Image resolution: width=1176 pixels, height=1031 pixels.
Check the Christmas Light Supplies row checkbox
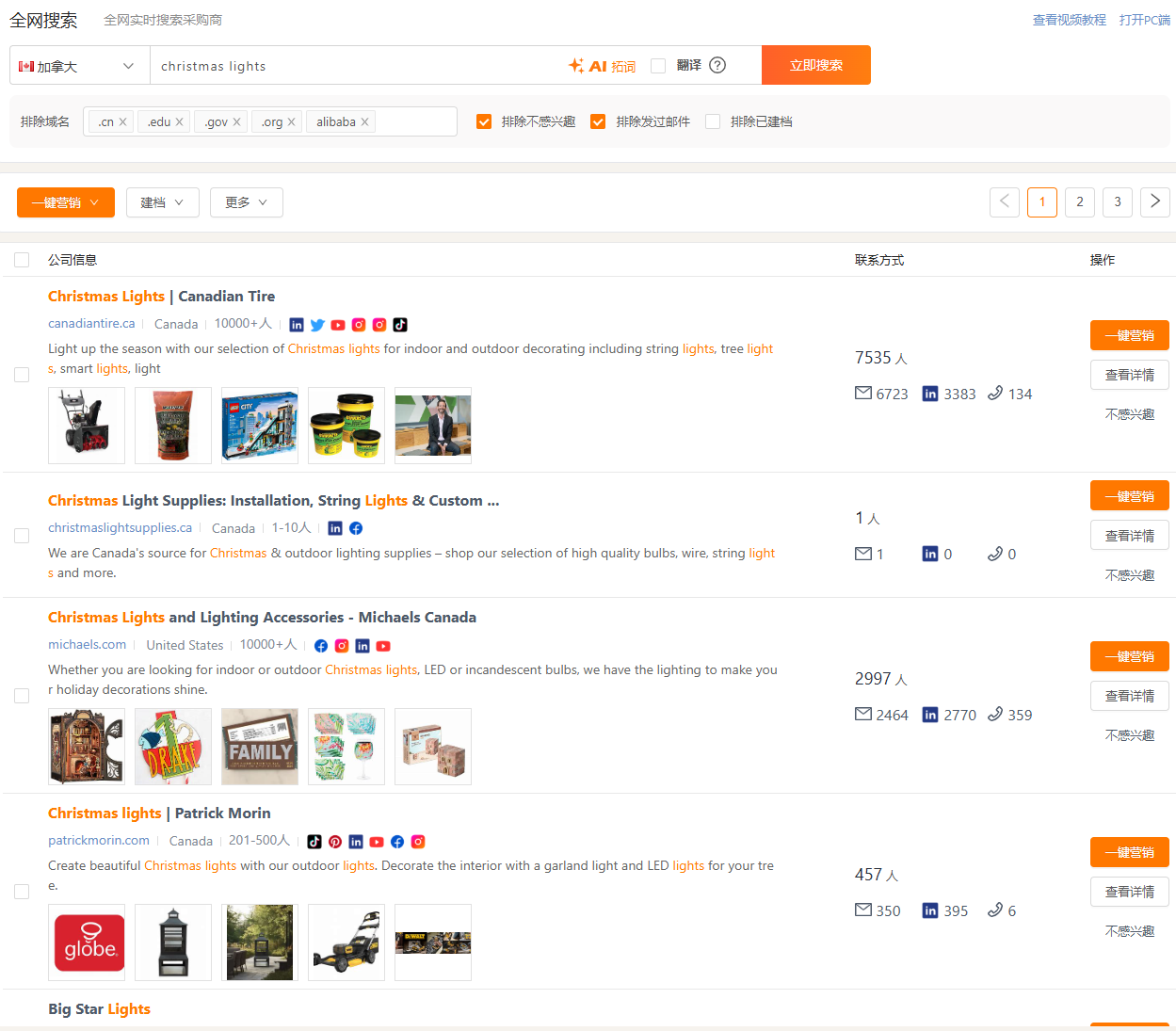[22, 536]
